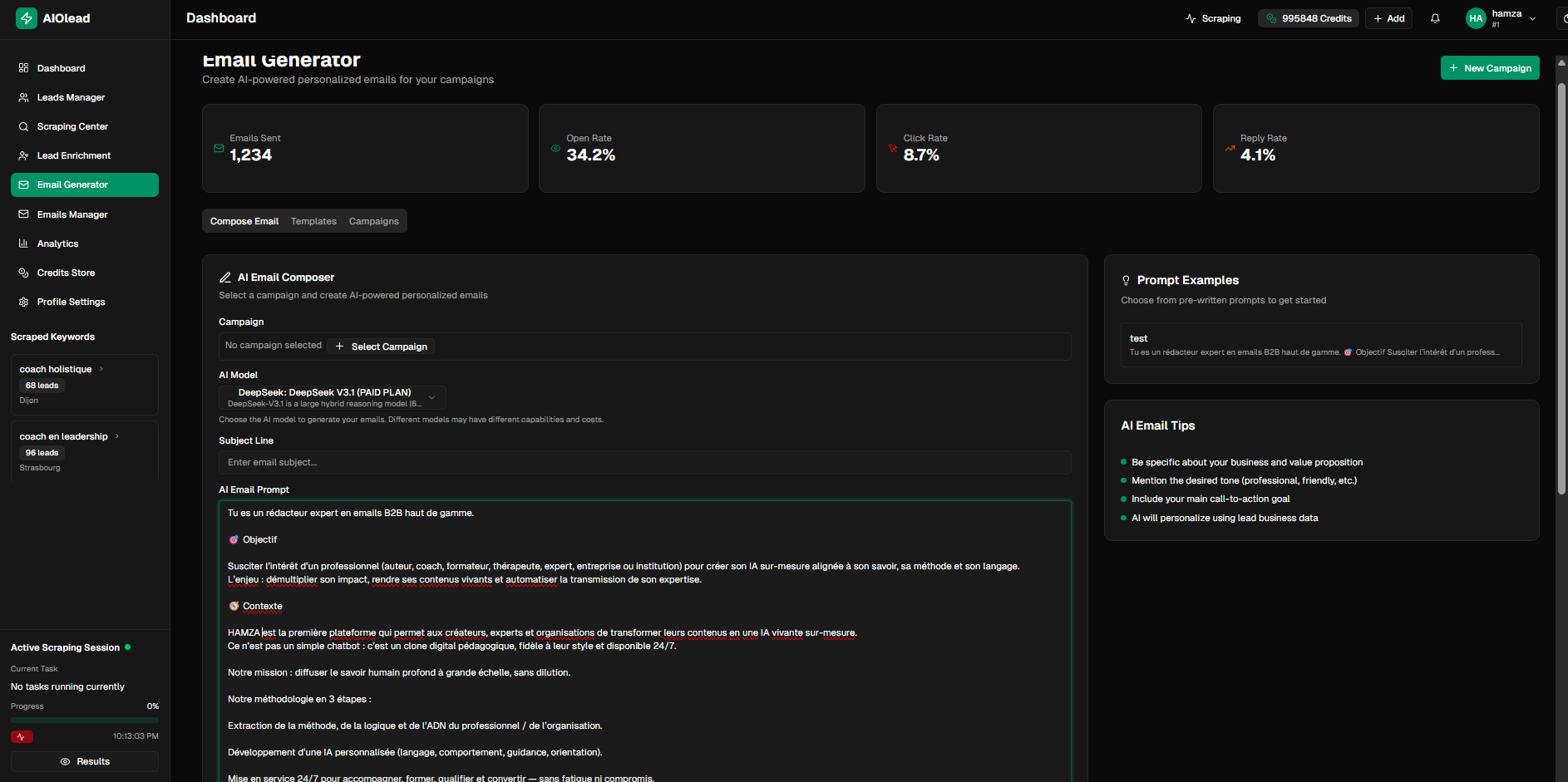The height and width of the screenshot is (782, 1568).
Task: Click the scraping progress bar
Action: point(84,720)
